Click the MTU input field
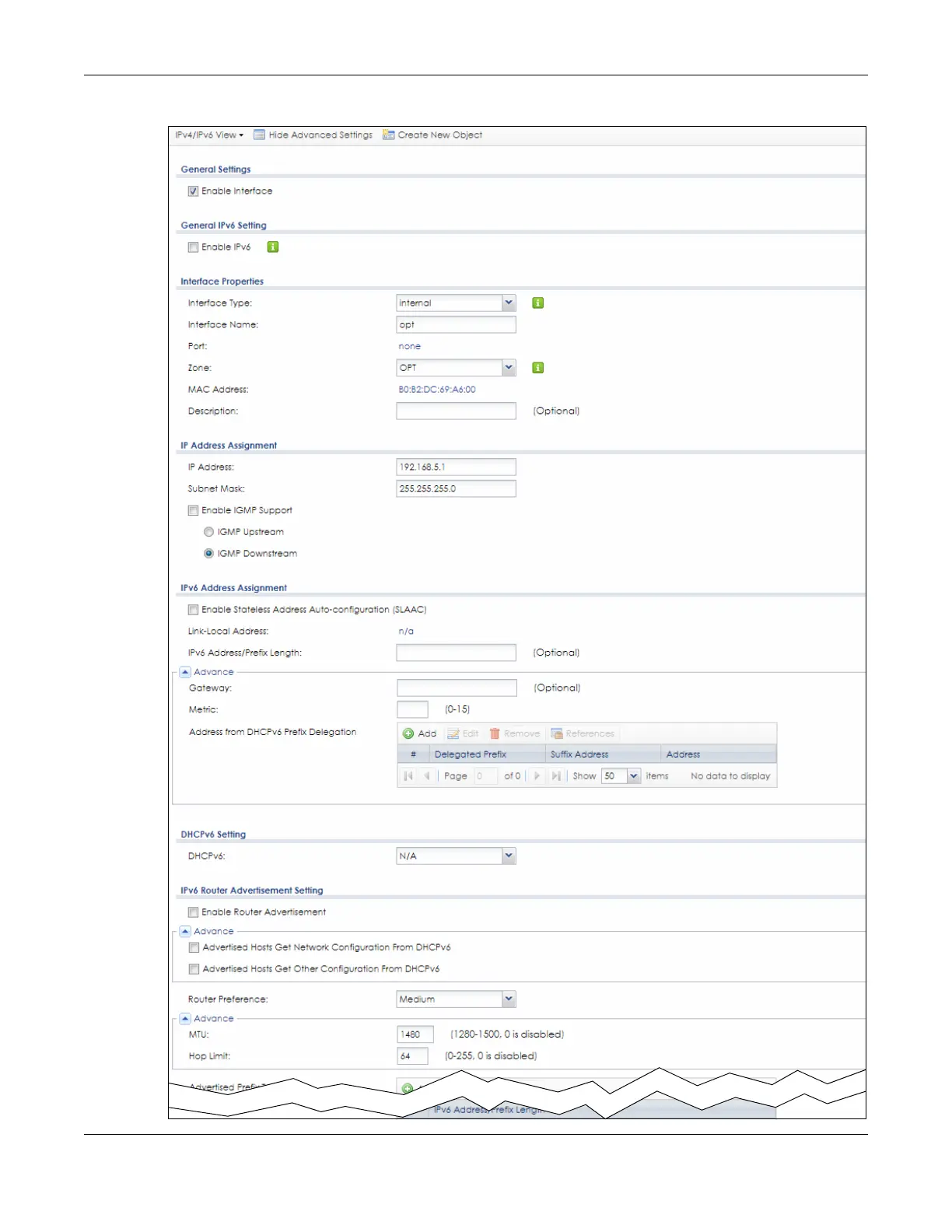The image size is (952, 1232). 415,1034
